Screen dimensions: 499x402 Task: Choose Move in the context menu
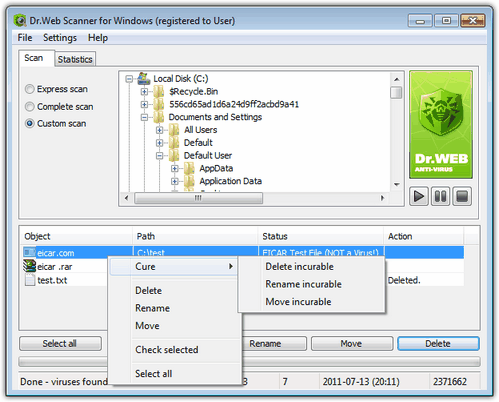point(147,326)
